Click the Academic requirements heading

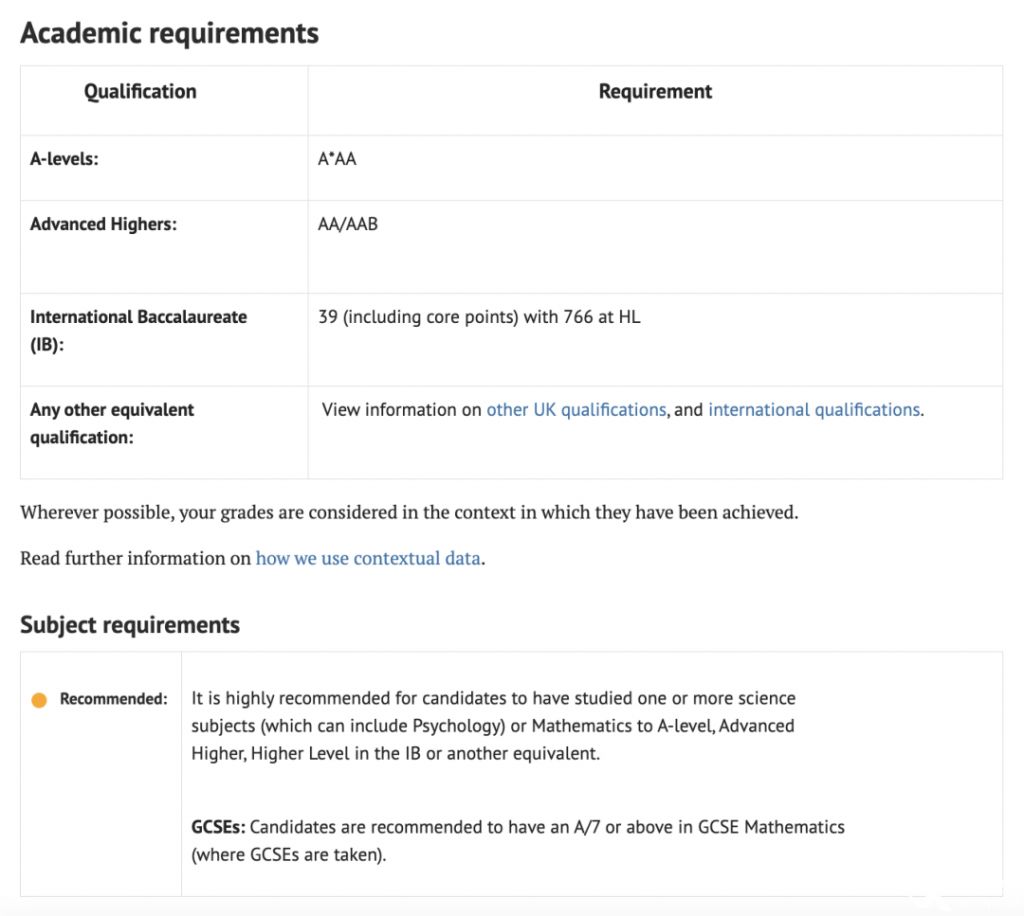tap(170, 33)
